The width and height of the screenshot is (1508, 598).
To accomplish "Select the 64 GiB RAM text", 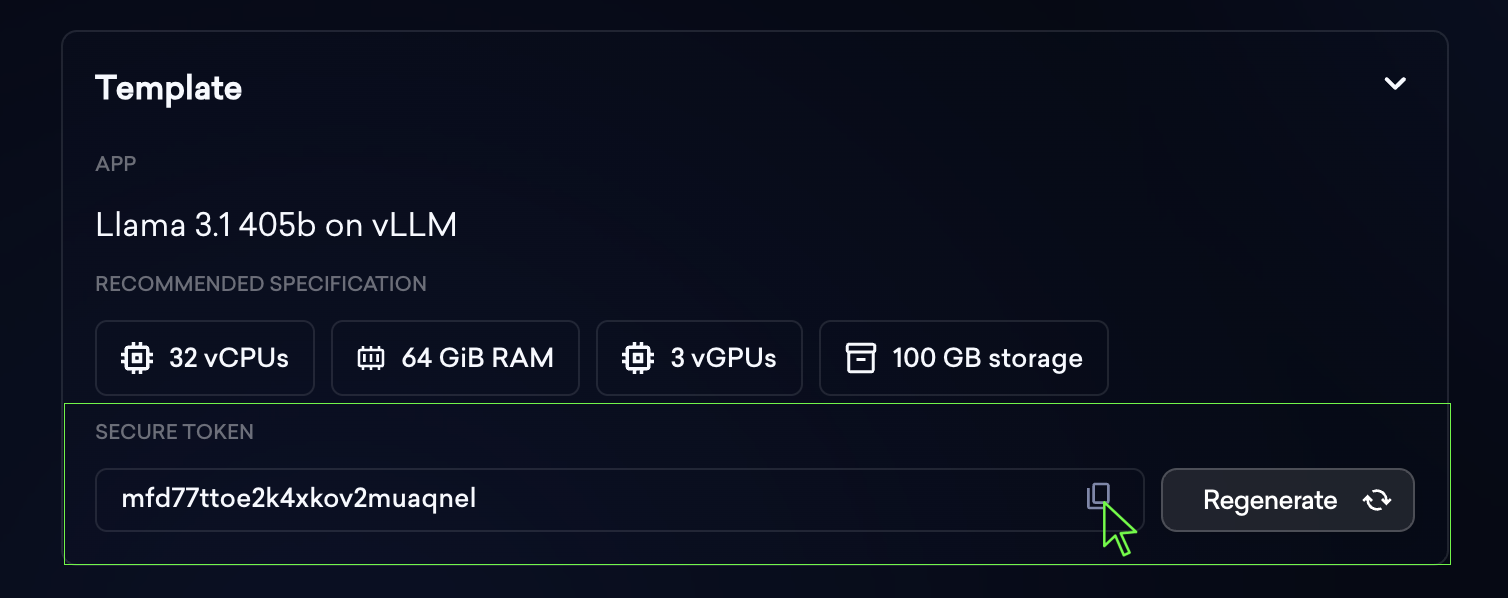I will click(477, 358).
